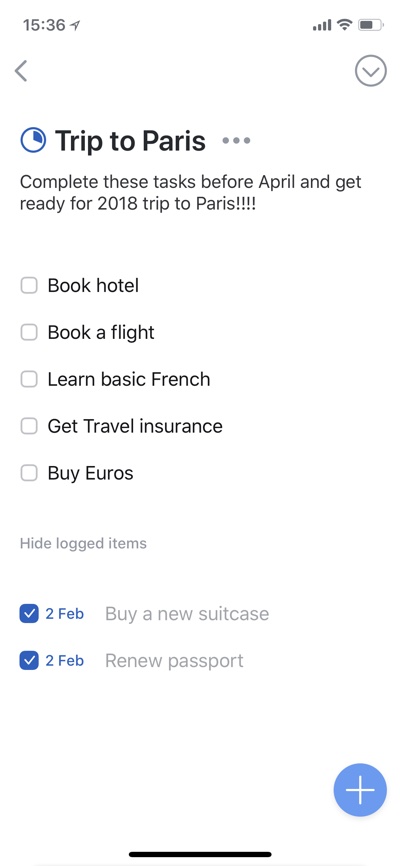Uncheck the Buy a new suitcase item

pos(29,614)
